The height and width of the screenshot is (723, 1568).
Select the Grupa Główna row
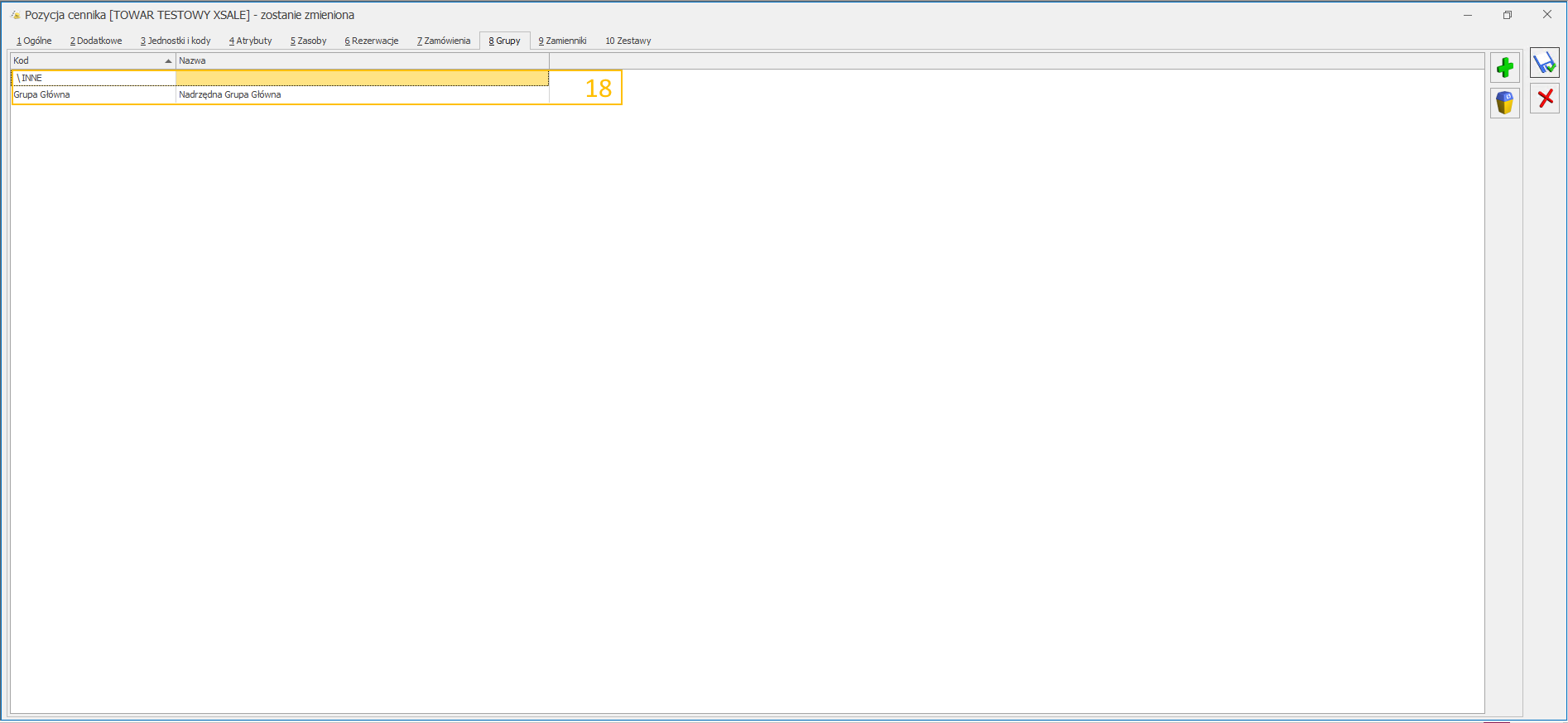point(91,94)
